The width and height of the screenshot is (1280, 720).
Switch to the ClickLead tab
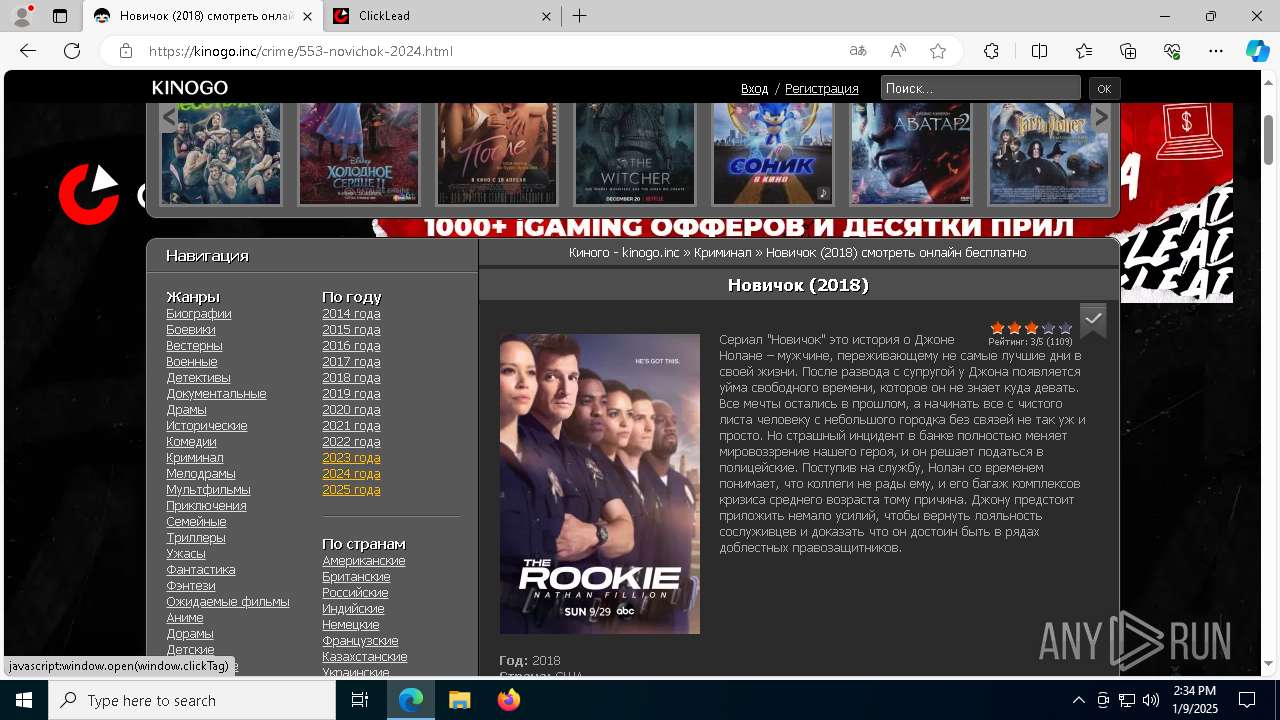[441, 16]
